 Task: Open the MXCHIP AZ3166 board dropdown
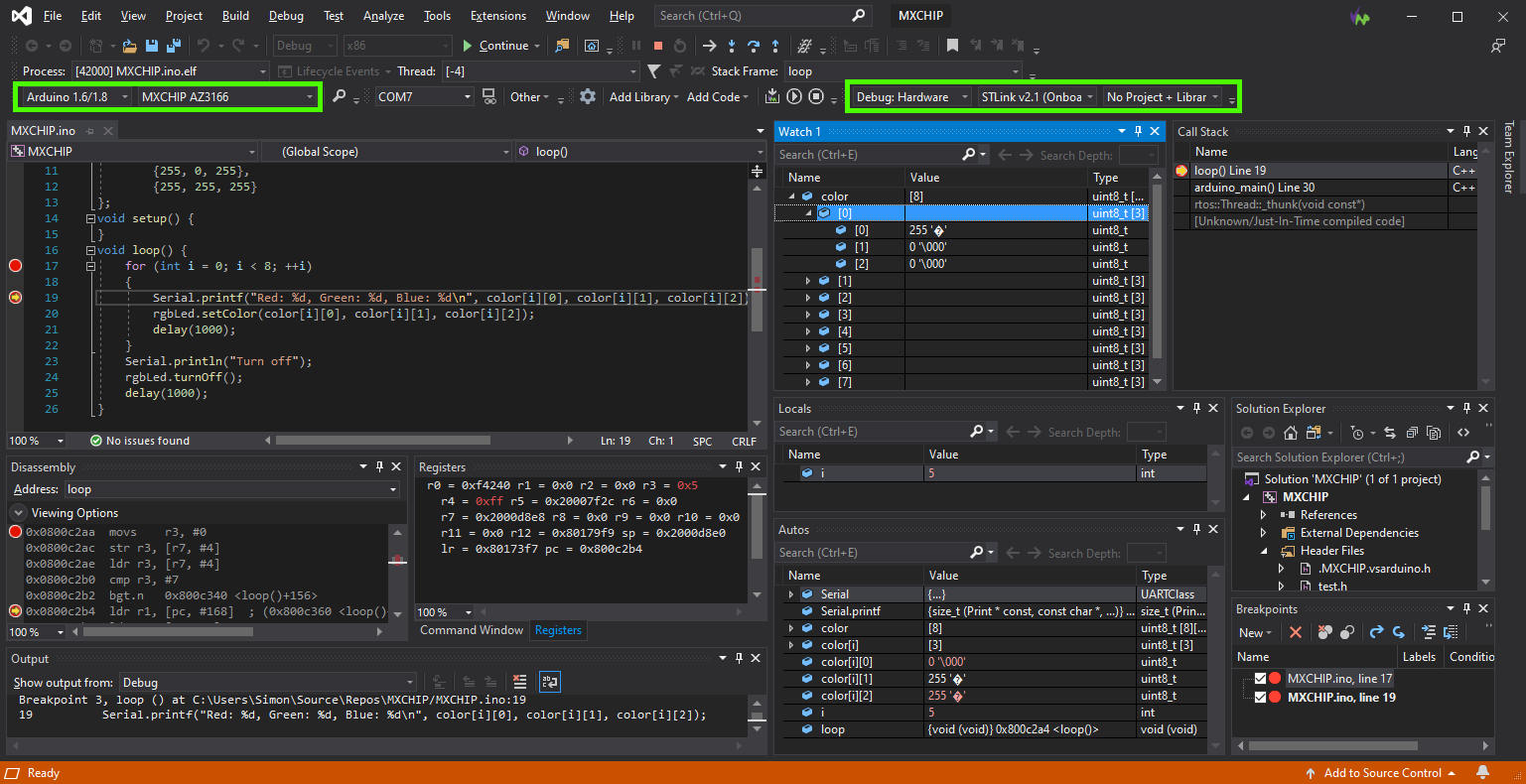point(227,96)
